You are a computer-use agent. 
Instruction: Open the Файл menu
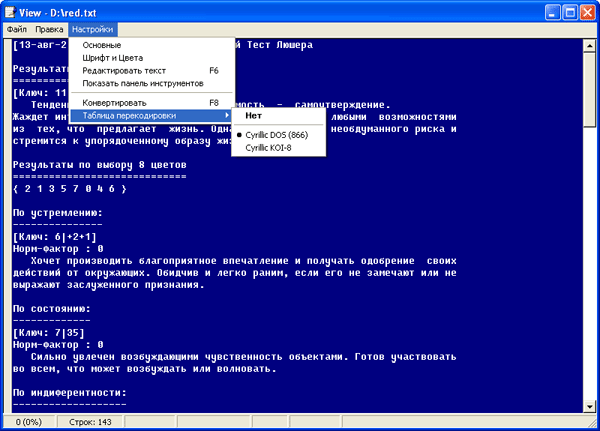[17, 29]
